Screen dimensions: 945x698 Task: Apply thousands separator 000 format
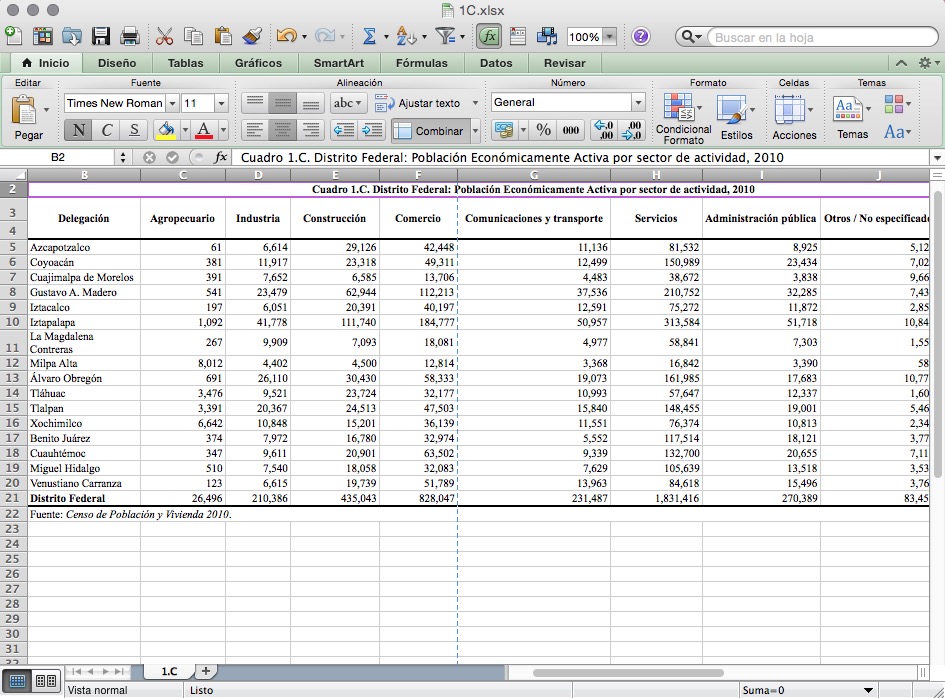click(x=571, y=130)
